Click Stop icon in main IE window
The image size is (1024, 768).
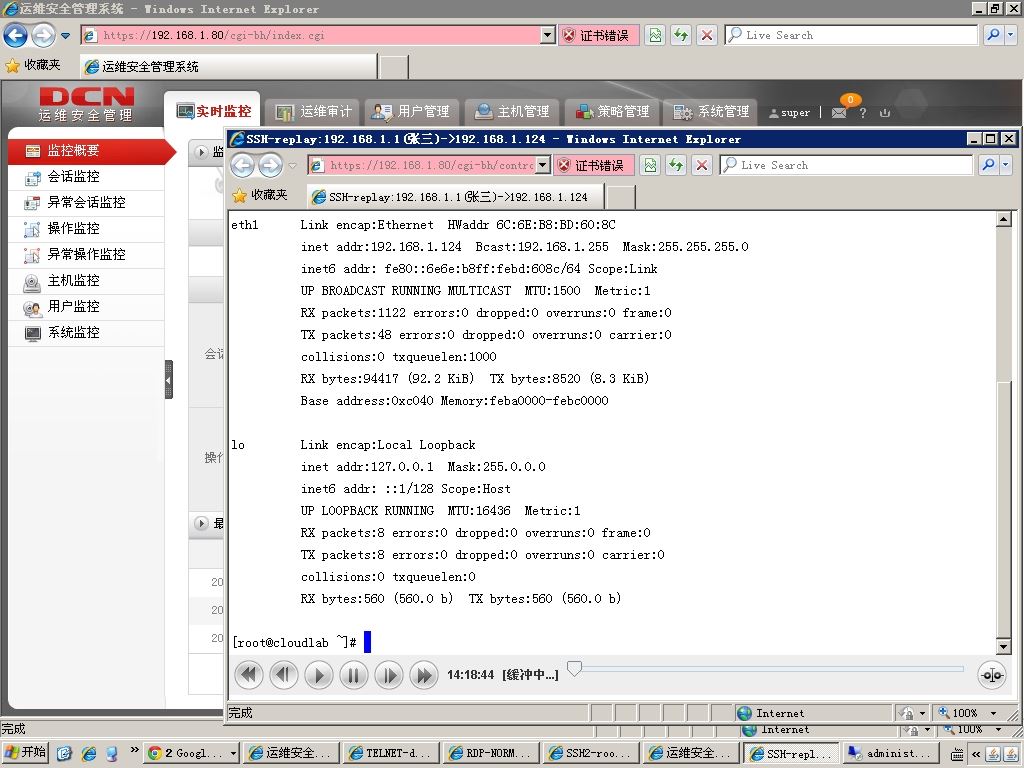707,35
